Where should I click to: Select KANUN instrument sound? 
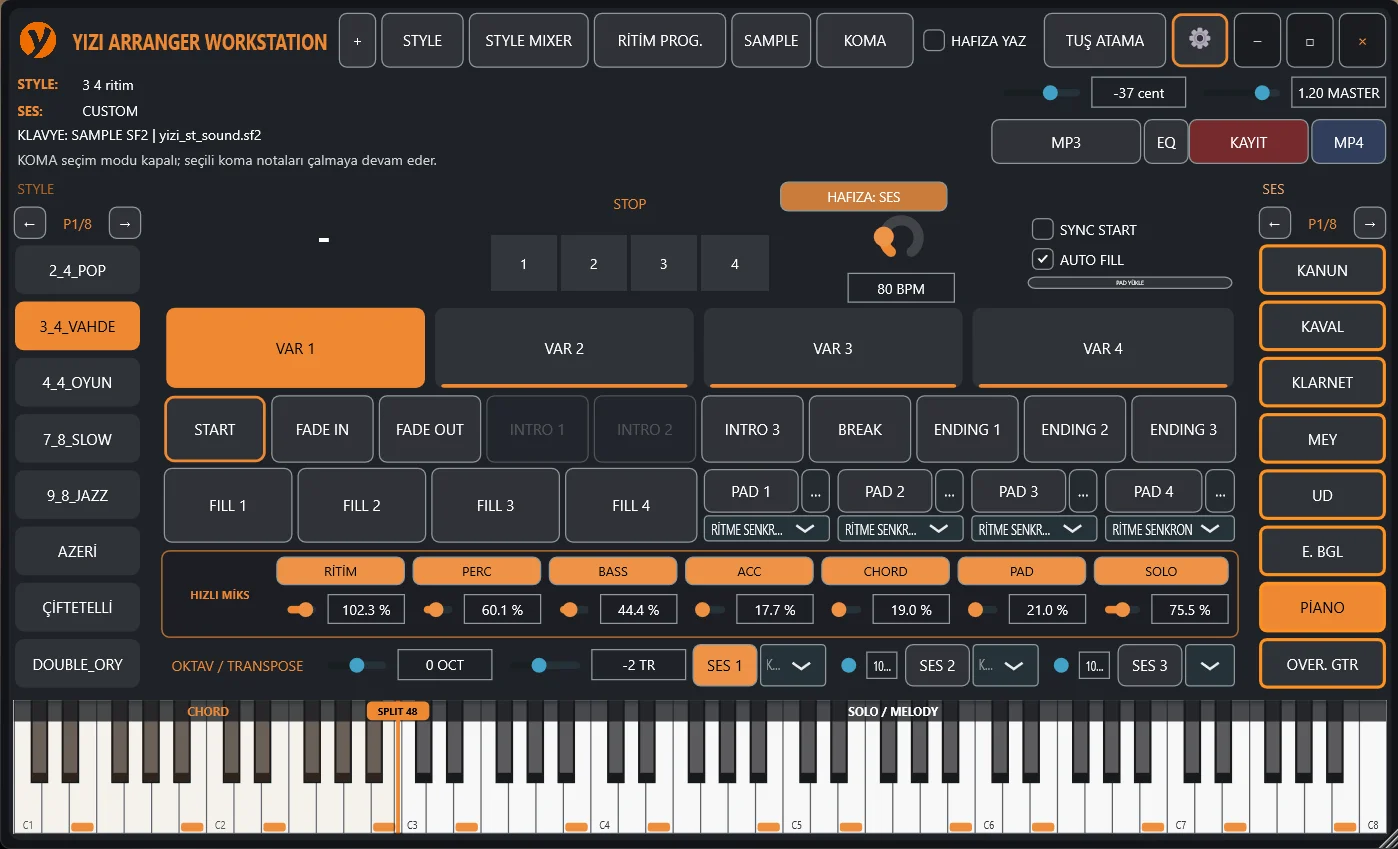[1322, 270]
